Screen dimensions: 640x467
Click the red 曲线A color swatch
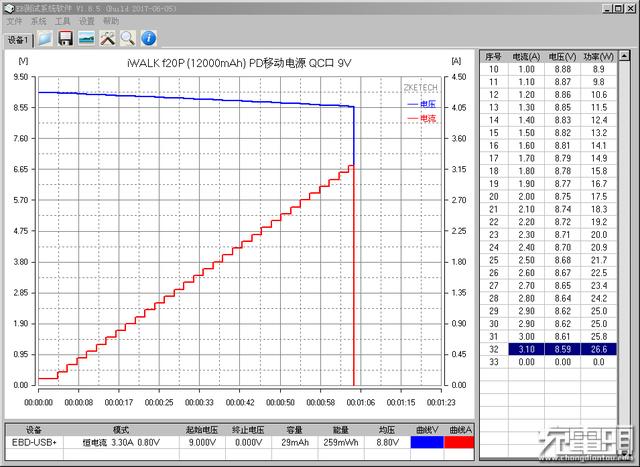pos(459,442)
